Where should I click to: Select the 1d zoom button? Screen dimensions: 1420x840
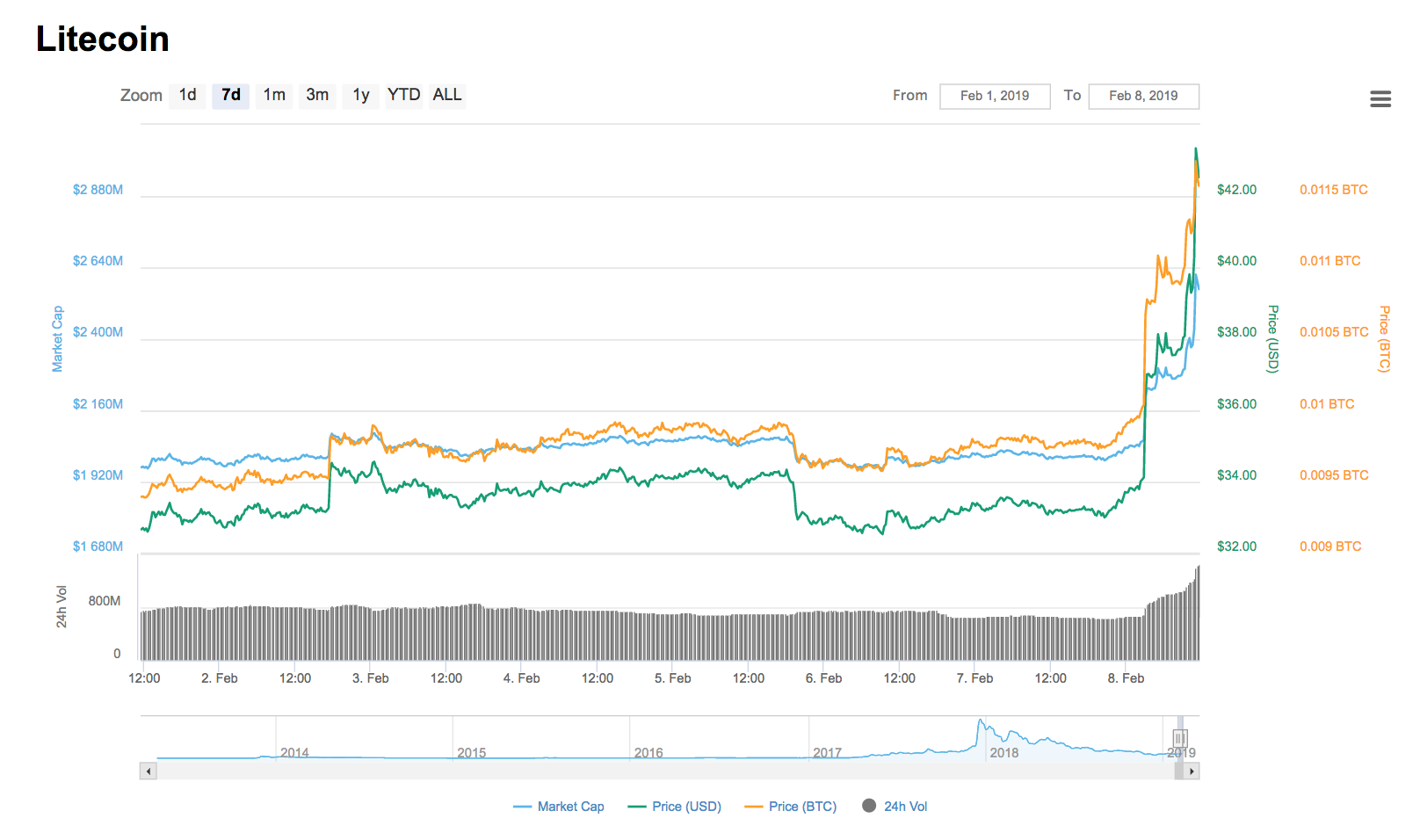click(x=188, y=95)
